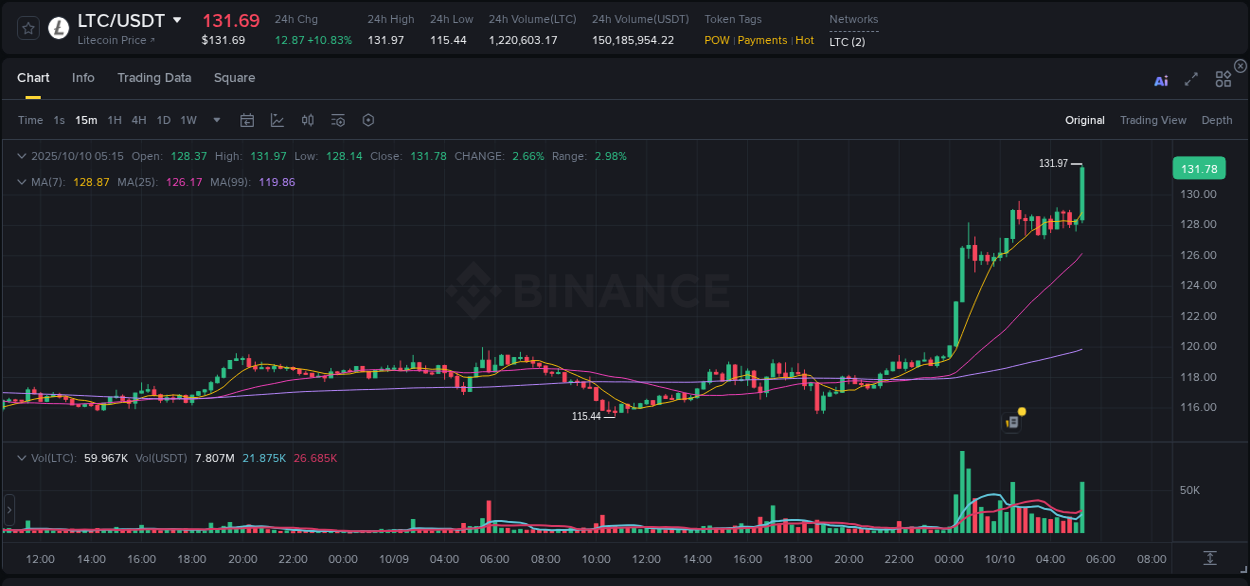
Task: Open the chart layout grid icon
Action: 1222,79
